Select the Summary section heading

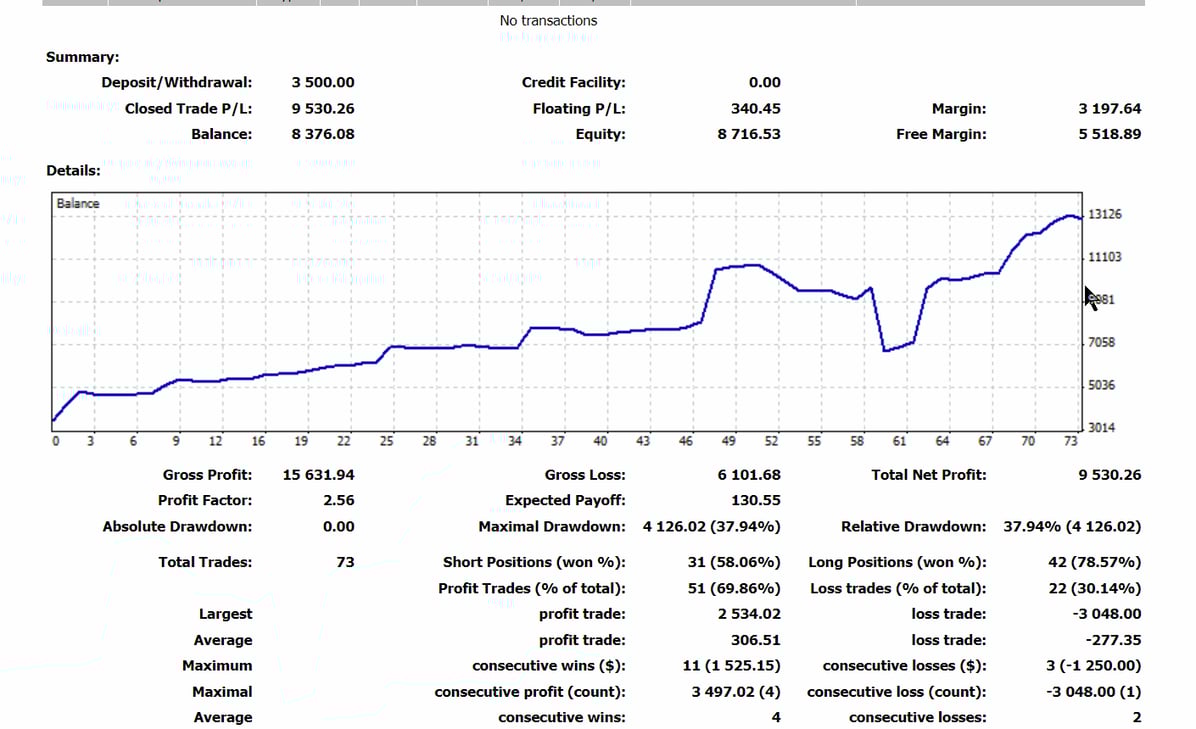82,58
